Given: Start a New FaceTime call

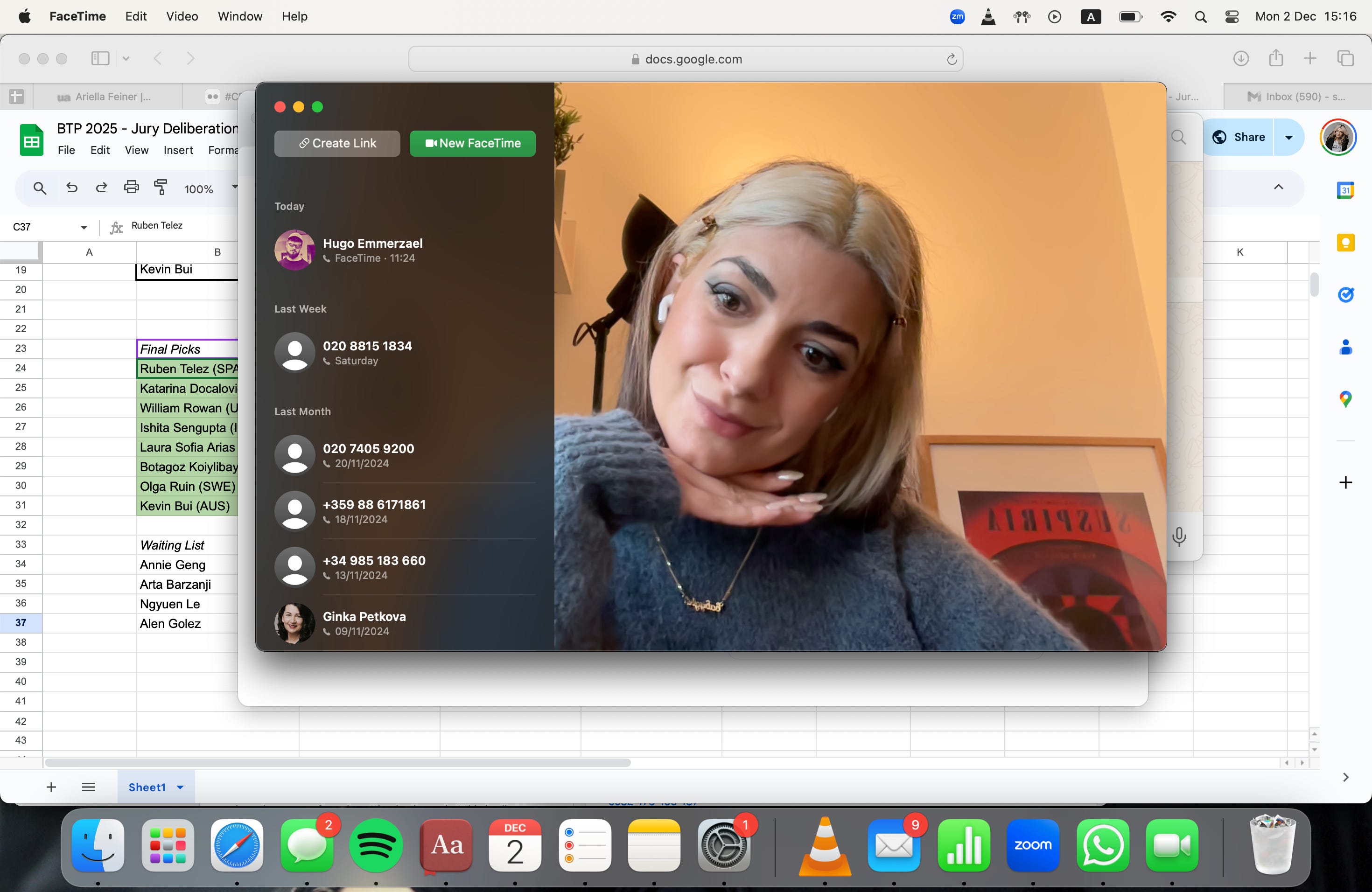Looking at the screenshot, I should click(472, 144).
